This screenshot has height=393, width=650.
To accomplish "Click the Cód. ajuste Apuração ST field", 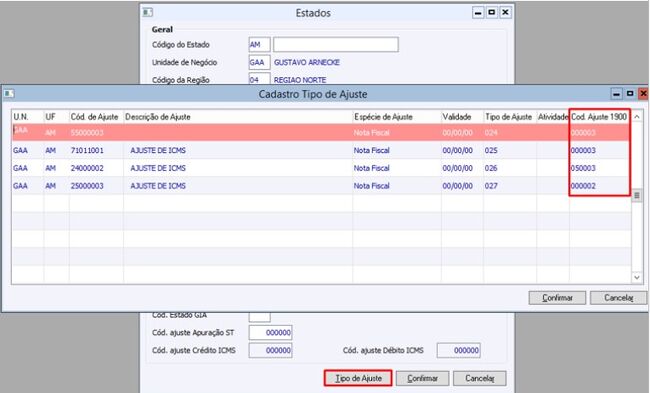I will [x=270, y=332].
